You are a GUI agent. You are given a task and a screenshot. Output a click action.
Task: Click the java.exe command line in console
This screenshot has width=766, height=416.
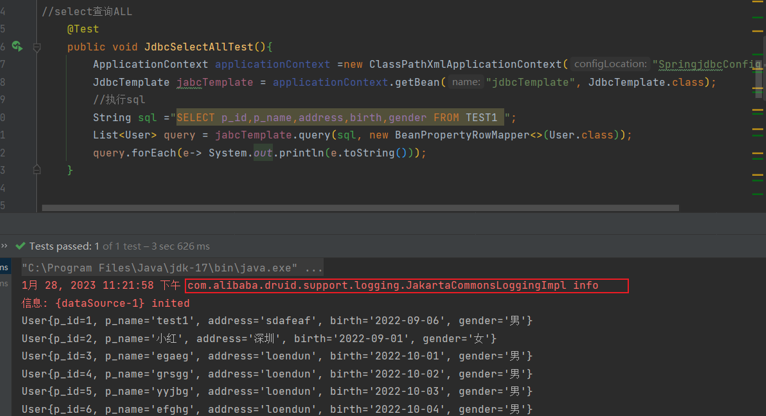click(172, 268)
